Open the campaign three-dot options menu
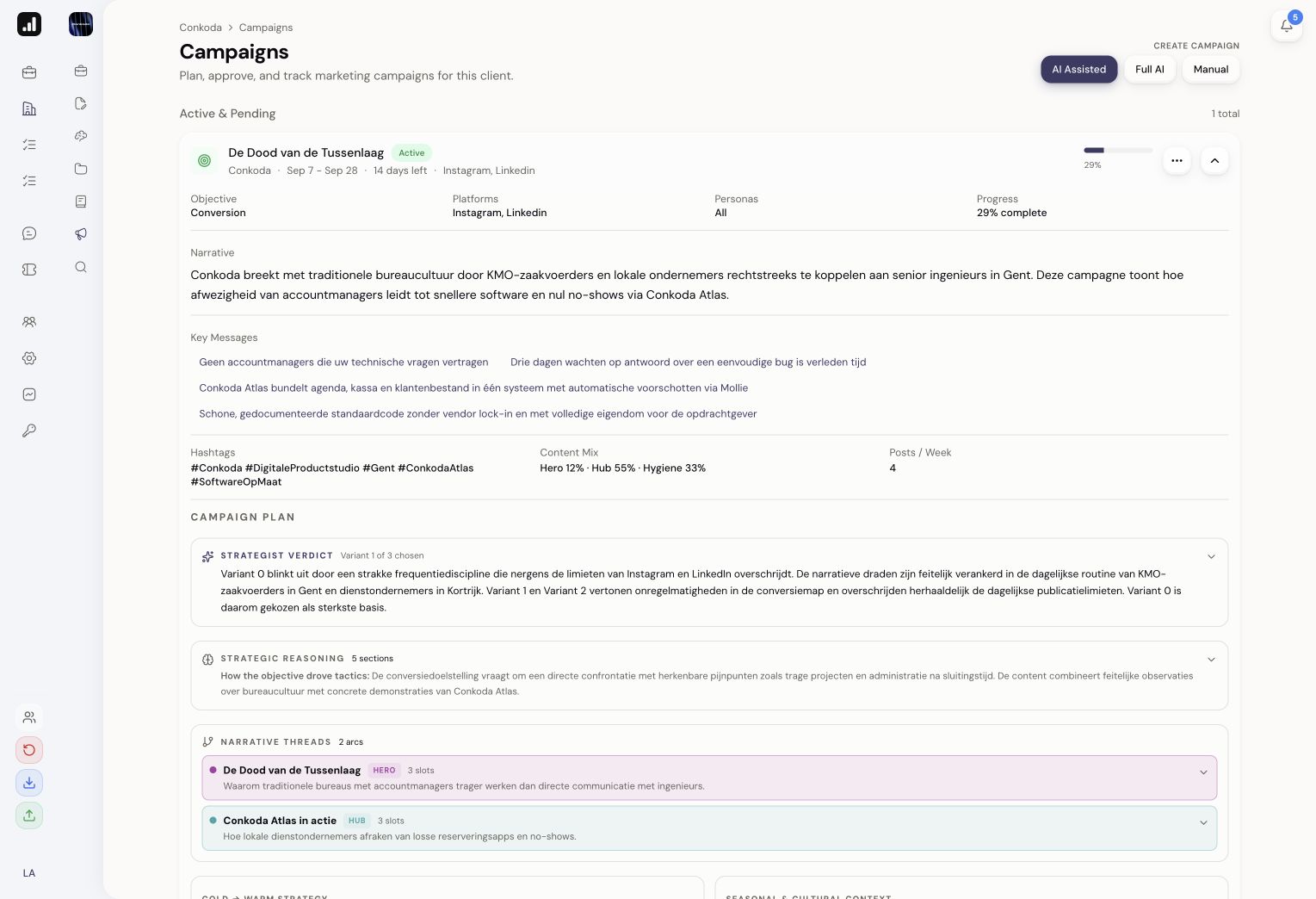The image size is (1316, 899). point(1177,160)
